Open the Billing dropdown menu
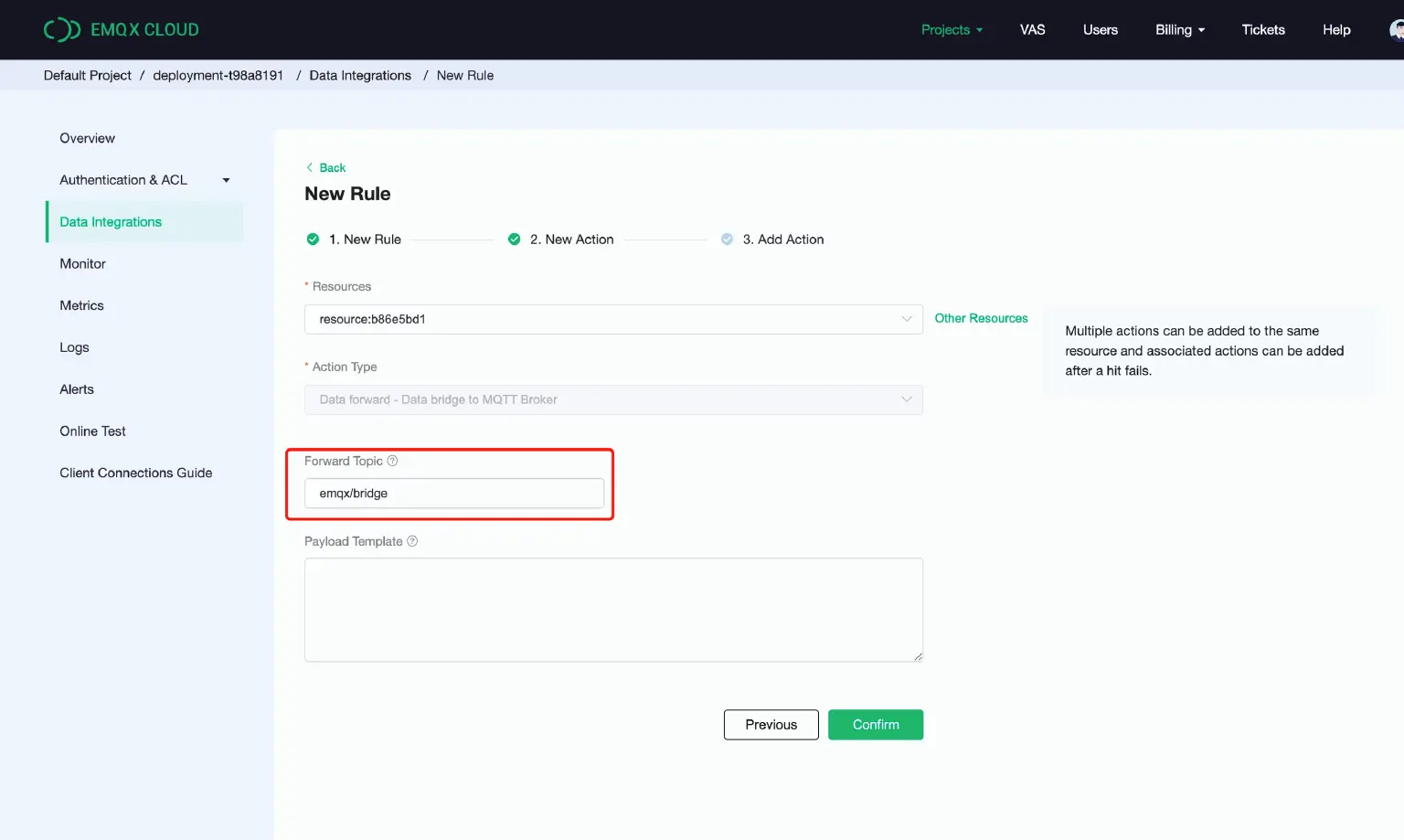 pyautogui.click(x=1179, y=29)
